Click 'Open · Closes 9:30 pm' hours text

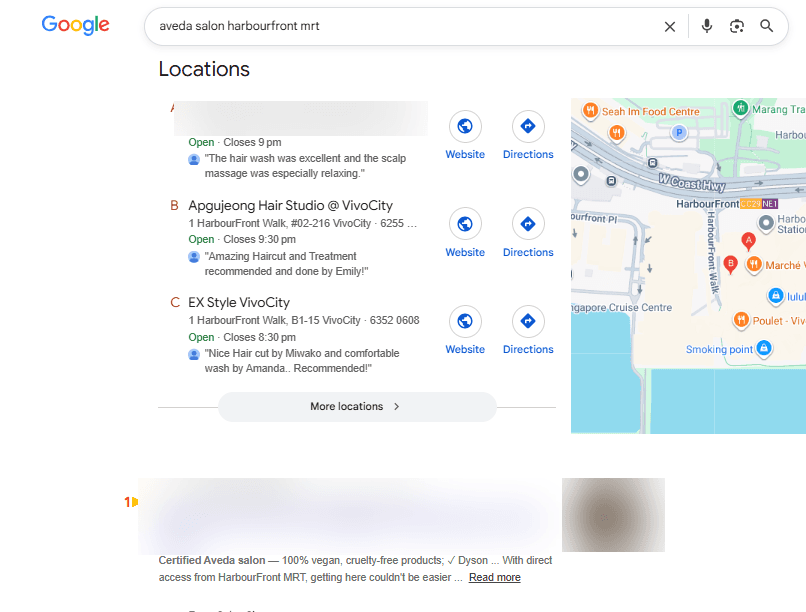pyautogui.click(x=242, y=239)
